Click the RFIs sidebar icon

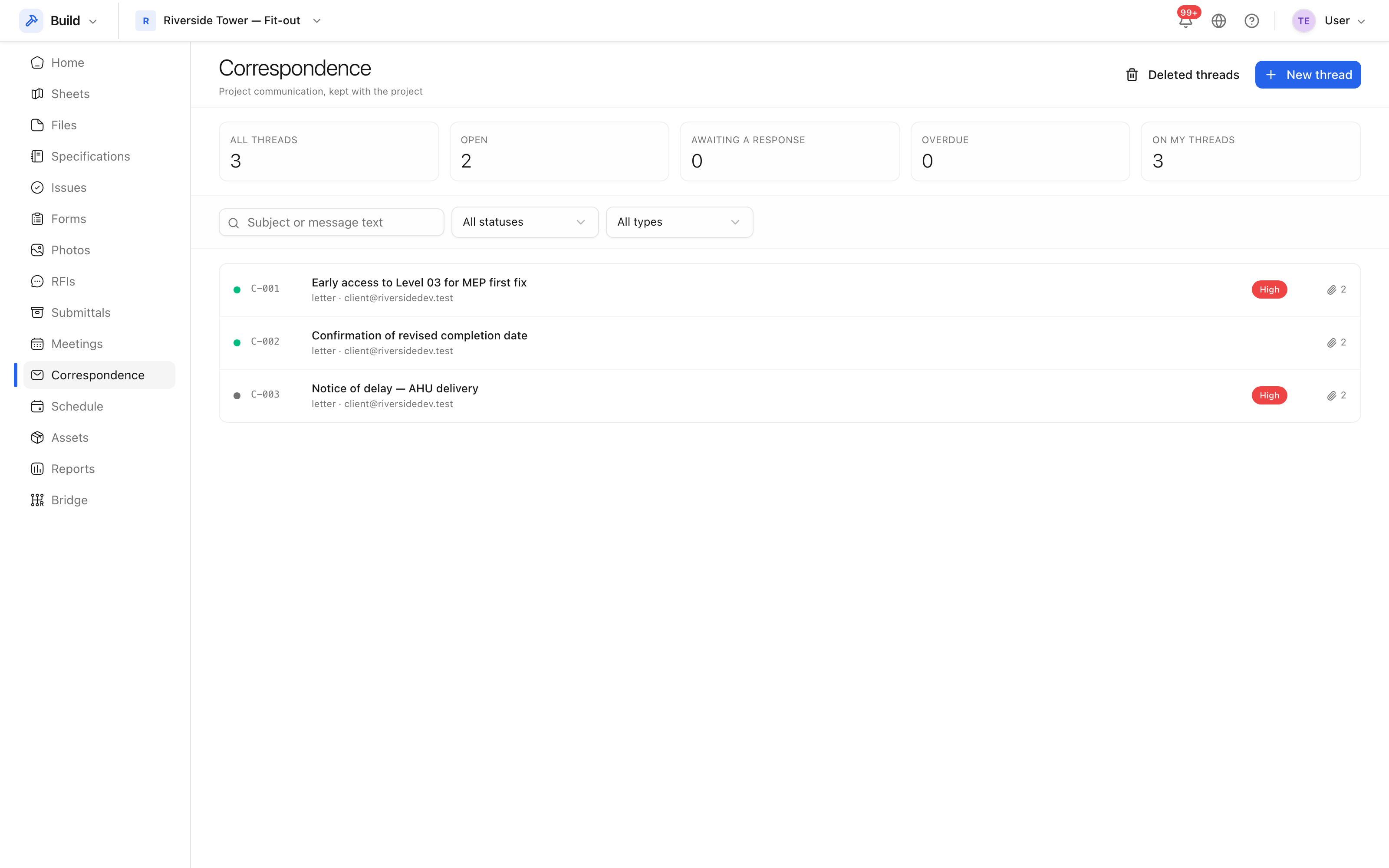tap(37, 281)
